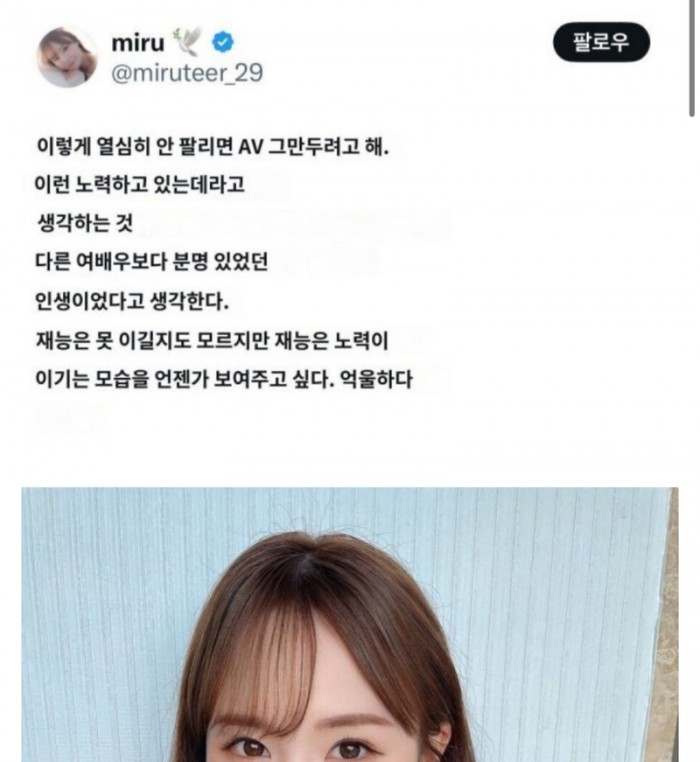Click the line 다른 여배우보다 분명 있었던
The image size is (700, 762).
click(x=151, y=262)
